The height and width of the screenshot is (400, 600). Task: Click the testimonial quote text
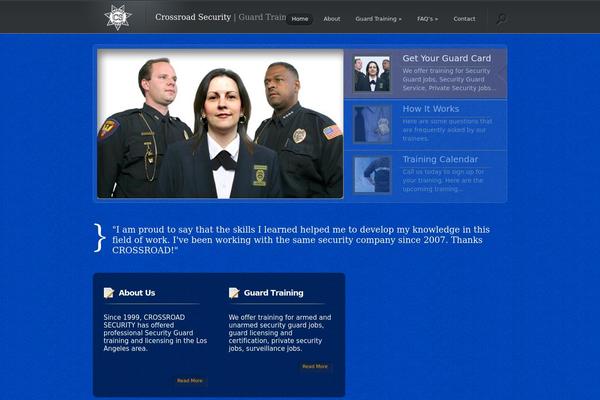301,240
